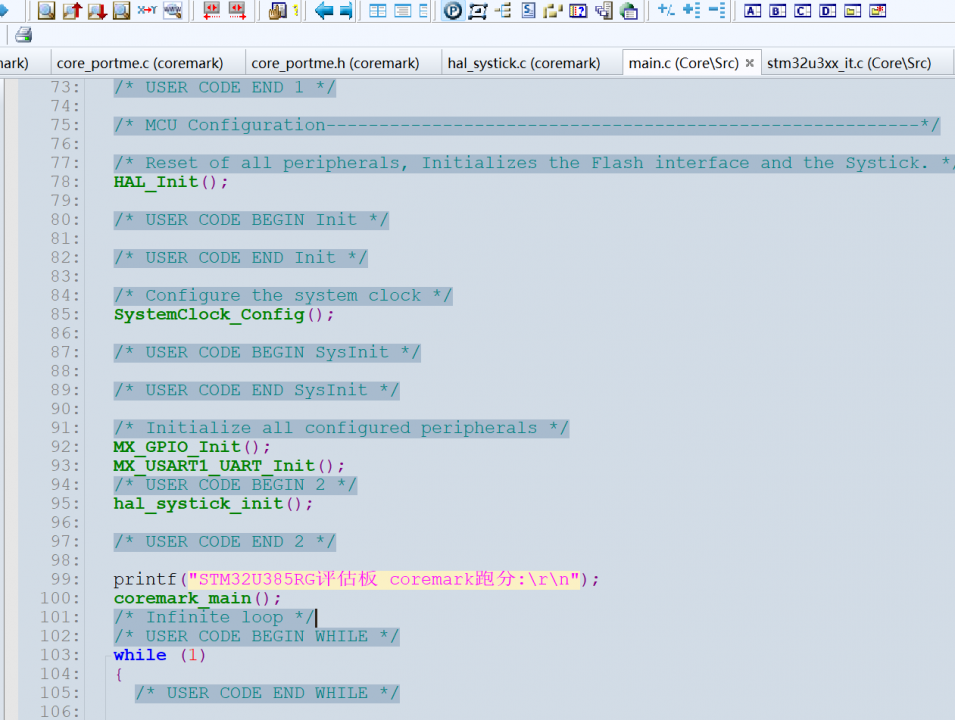Click the single-pane window layout icon
This screenshot has width=955, height=720.
(402, 10)
